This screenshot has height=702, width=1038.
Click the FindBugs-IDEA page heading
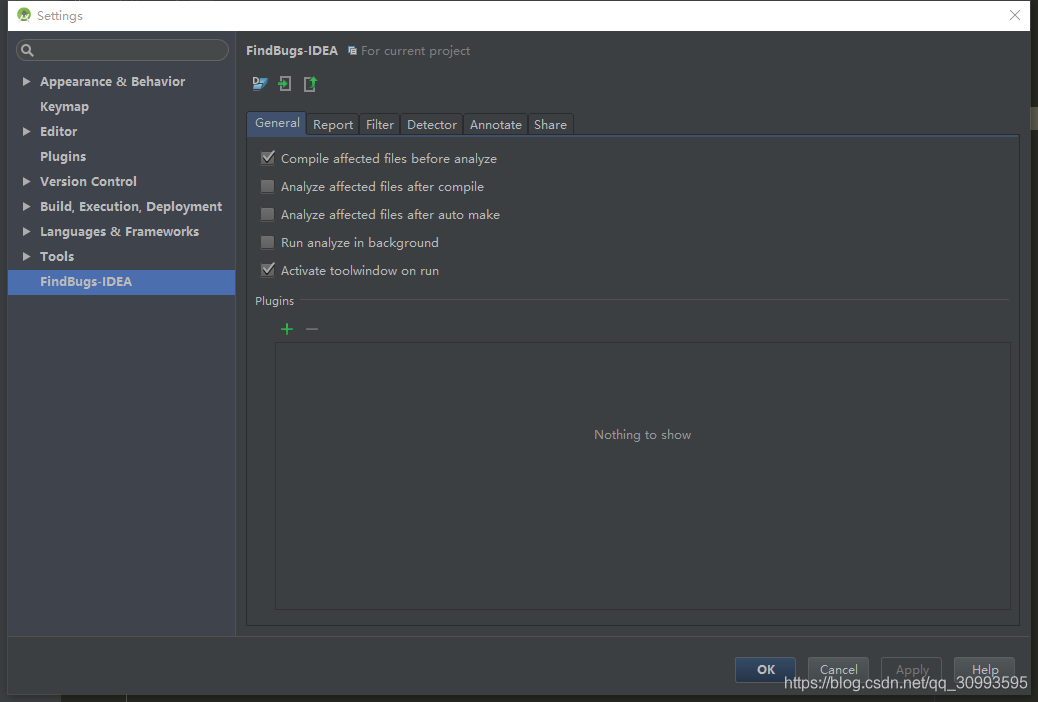pos(292,50)
